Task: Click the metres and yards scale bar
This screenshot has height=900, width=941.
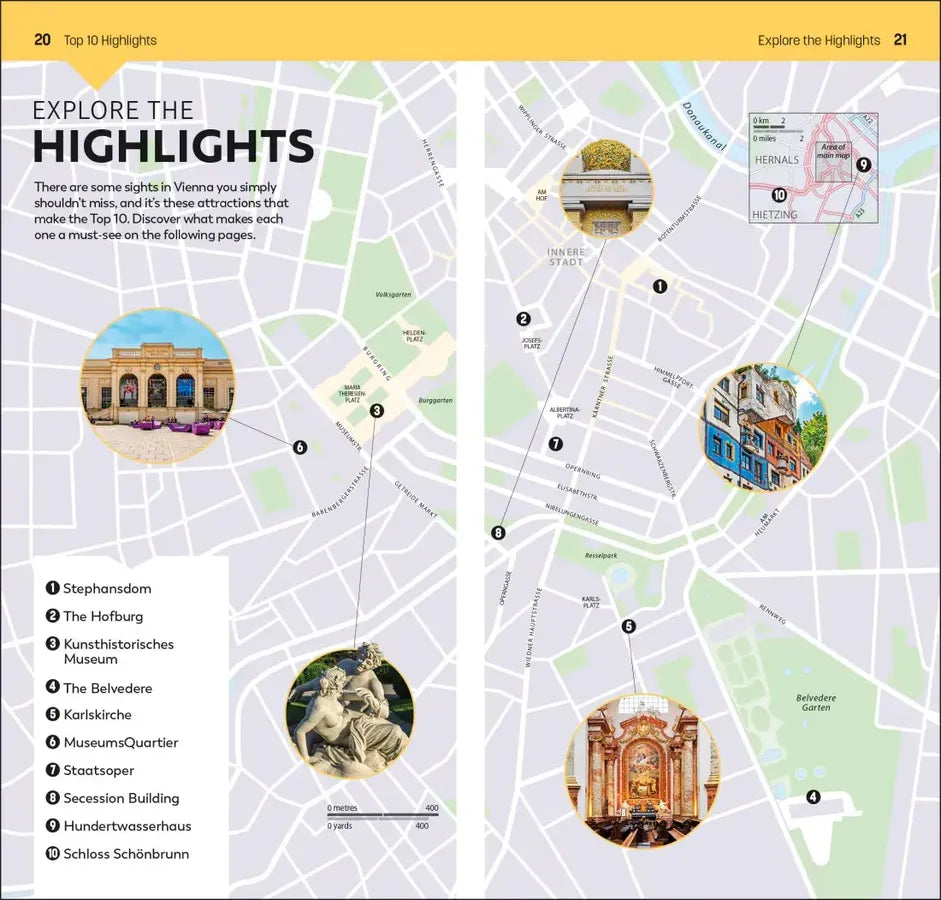Action: pyautogui.click(x=383, y=816)
